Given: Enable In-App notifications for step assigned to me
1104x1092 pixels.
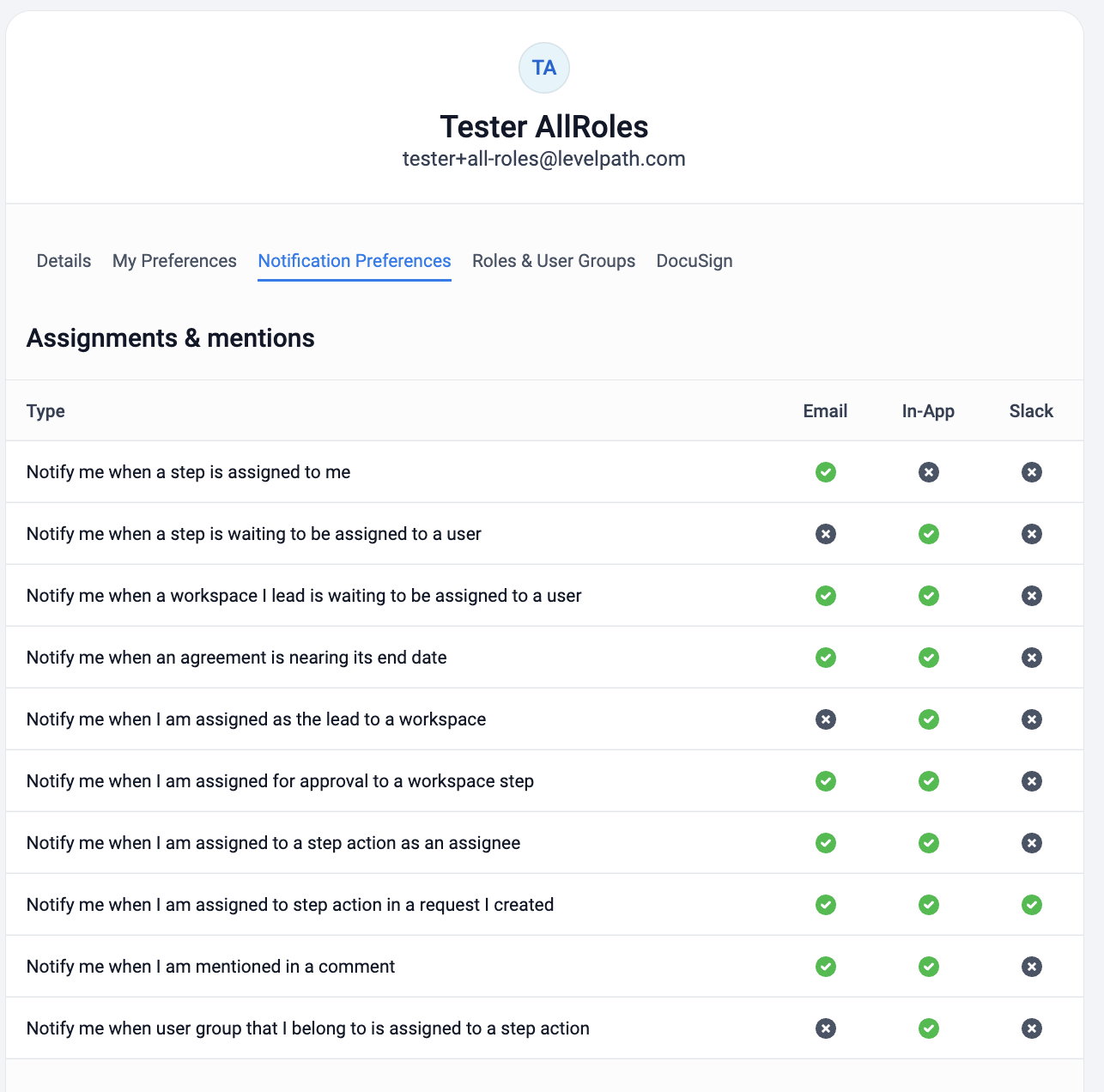Looking at the screenshot, I should pos(928,472).
